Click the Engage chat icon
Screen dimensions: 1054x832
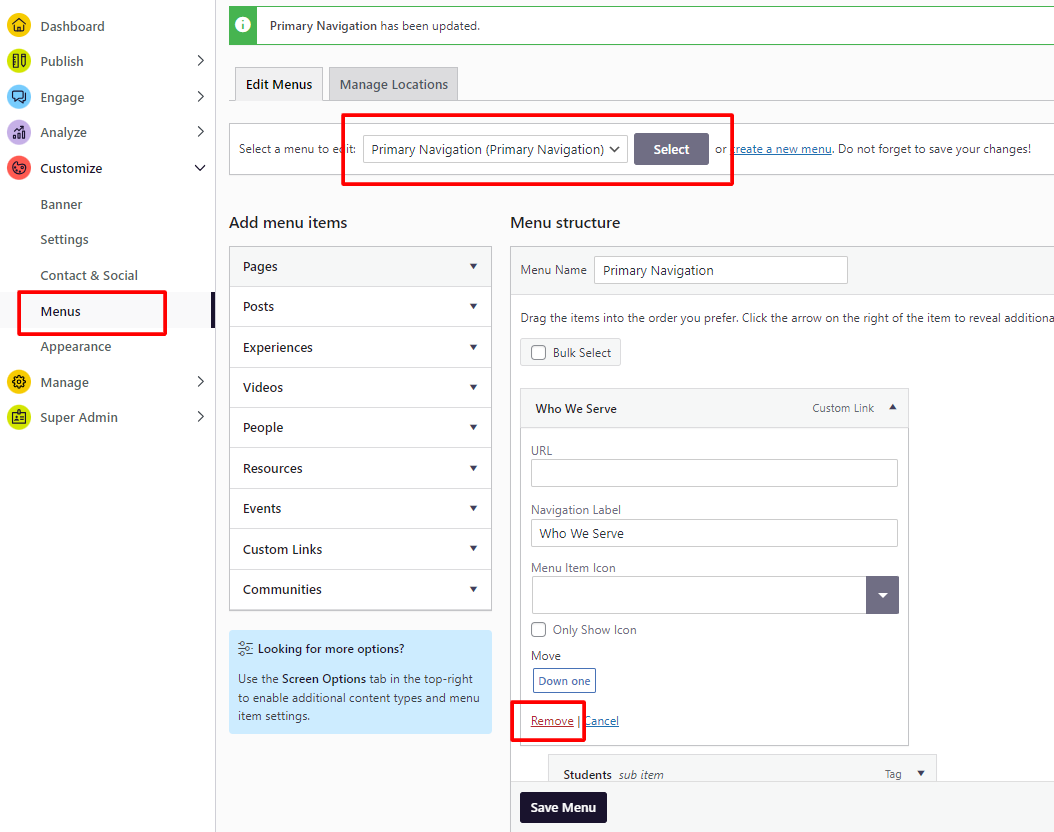19,97
